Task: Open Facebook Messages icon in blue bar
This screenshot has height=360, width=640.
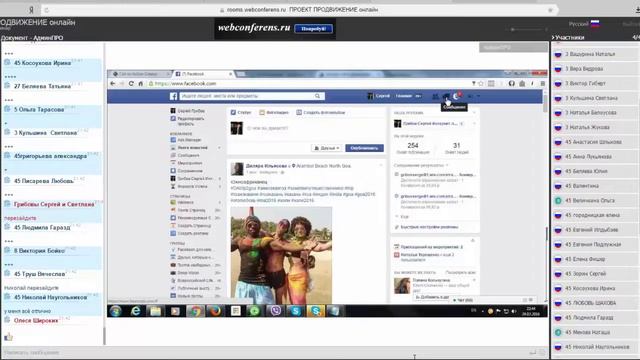Action: [x=446, y=96]
